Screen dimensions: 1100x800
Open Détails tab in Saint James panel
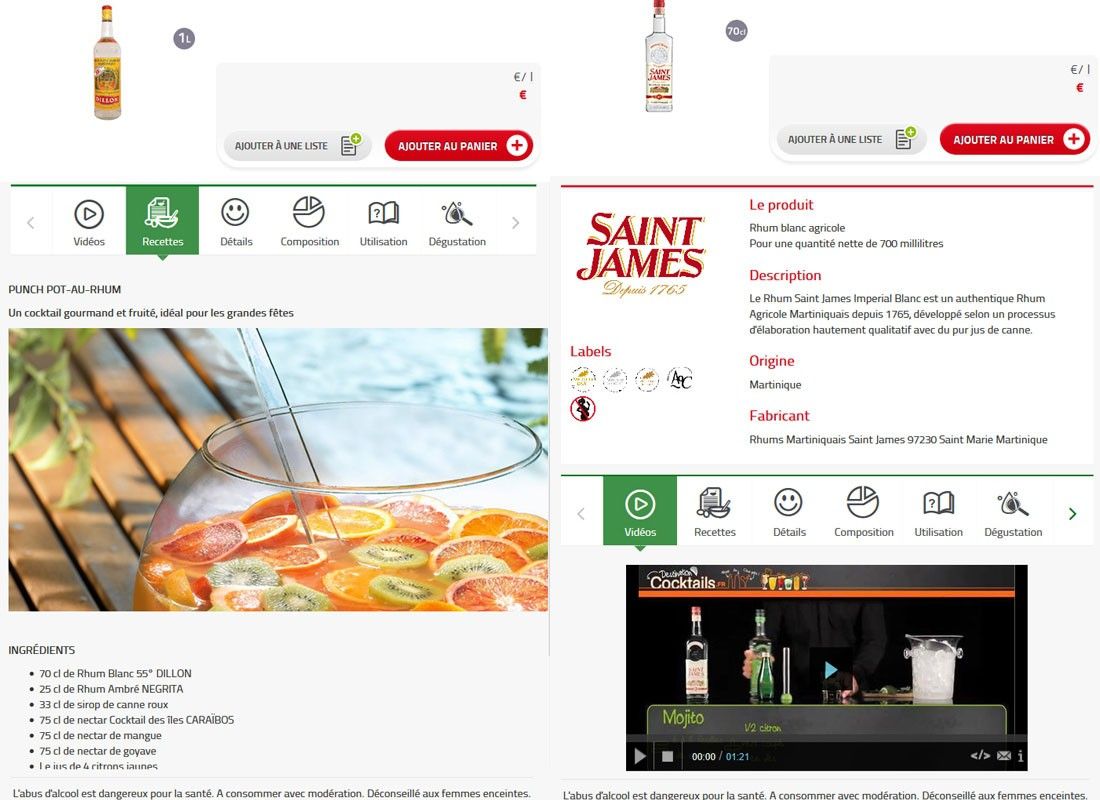coord(789,511)
